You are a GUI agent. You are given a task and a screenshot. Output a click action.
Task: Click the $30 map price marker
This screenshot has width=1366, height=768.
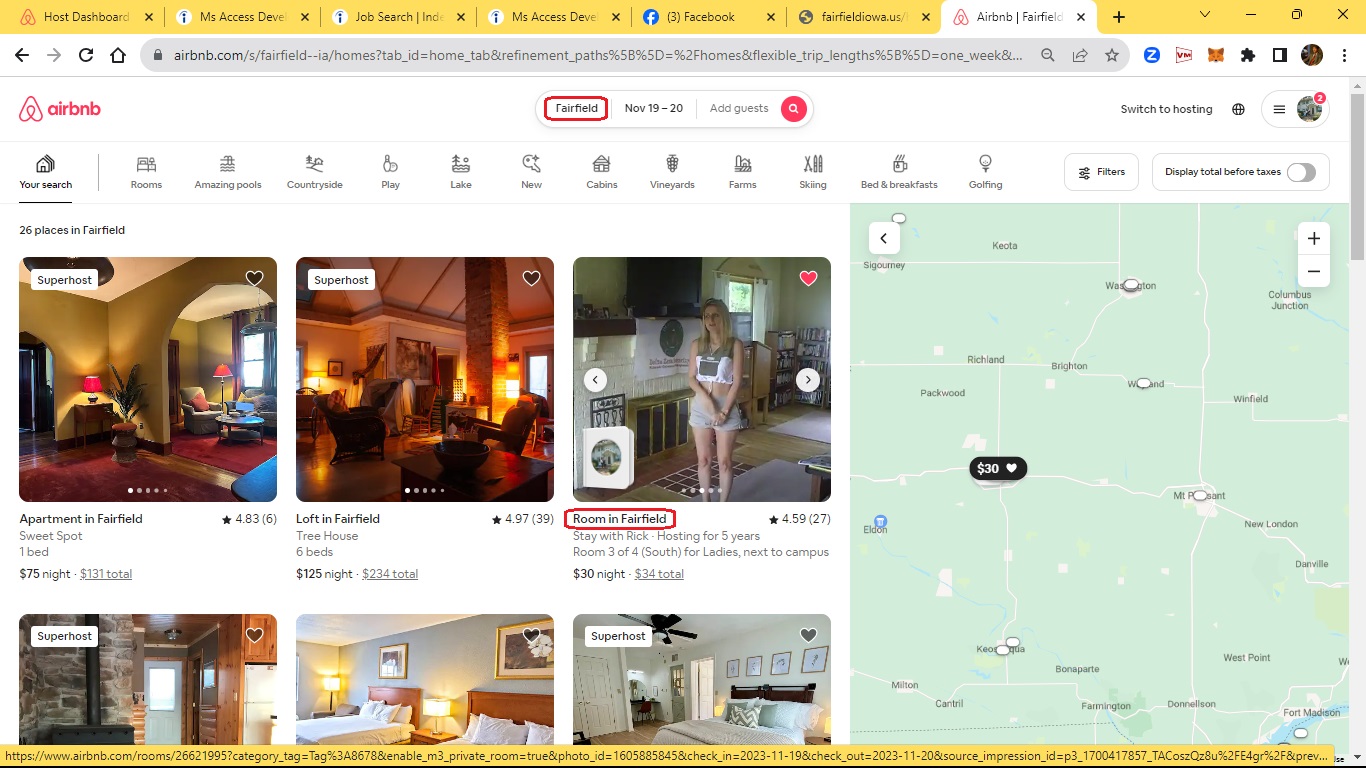click(x=998, y=468)
